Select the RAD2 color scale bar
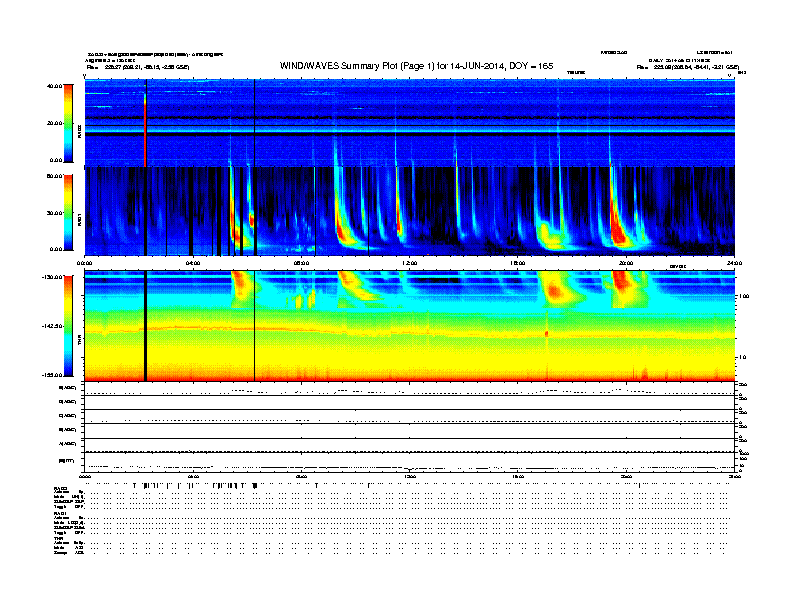This screenshot has width=792, height=612. [x=68, y=123]
